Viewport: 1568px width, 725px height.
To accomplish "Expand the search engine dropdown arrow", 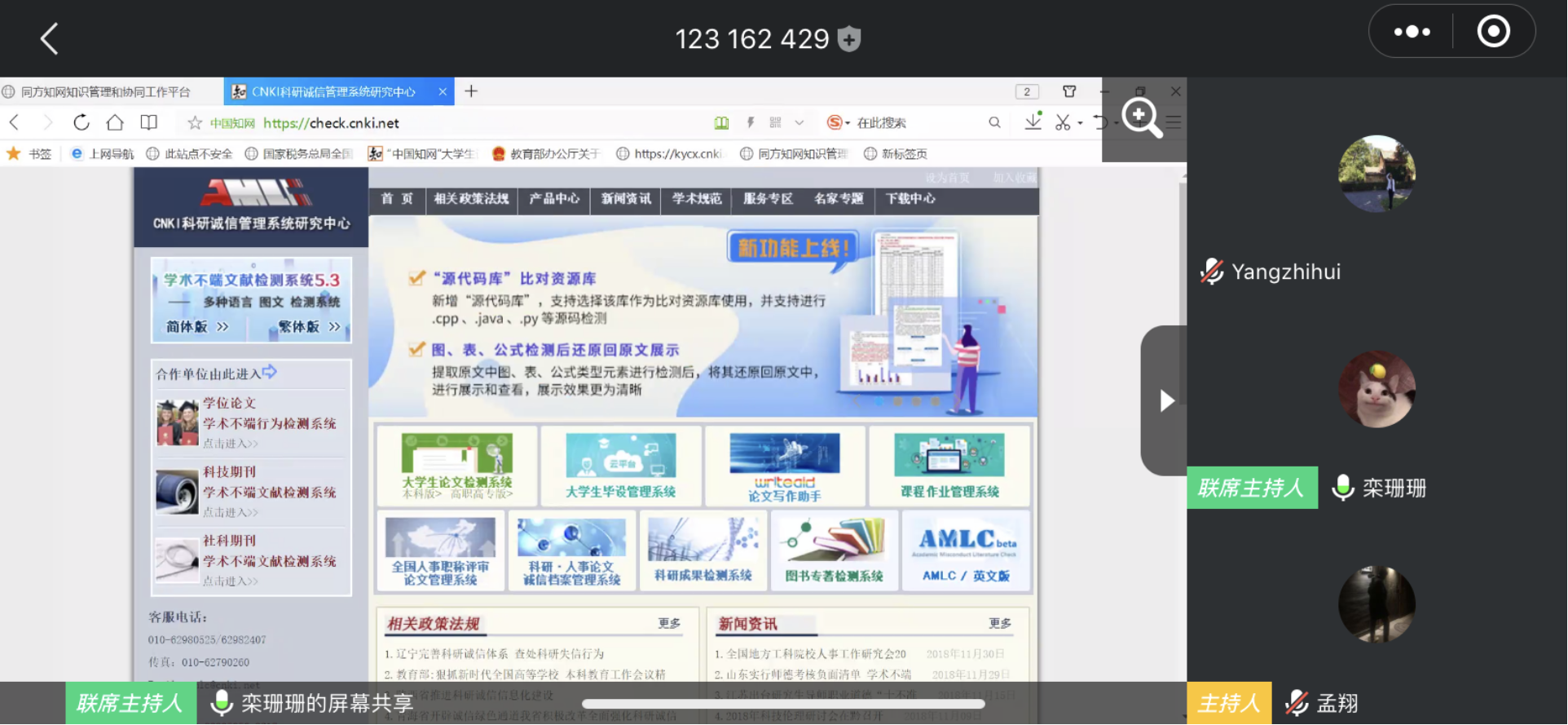I will point(848,123).
